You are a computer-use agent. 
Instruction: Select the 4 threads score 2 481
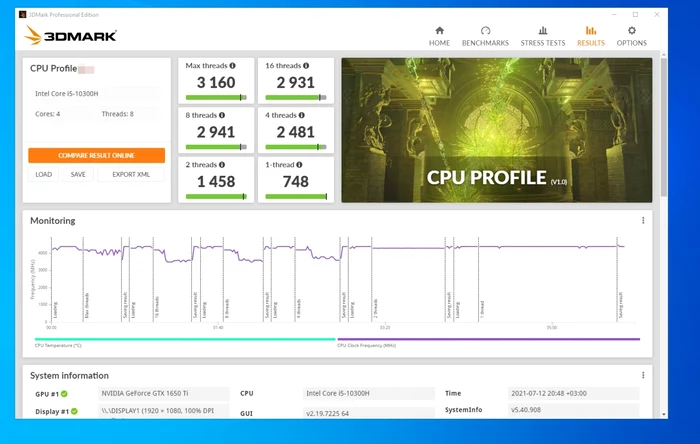point(296,132)
